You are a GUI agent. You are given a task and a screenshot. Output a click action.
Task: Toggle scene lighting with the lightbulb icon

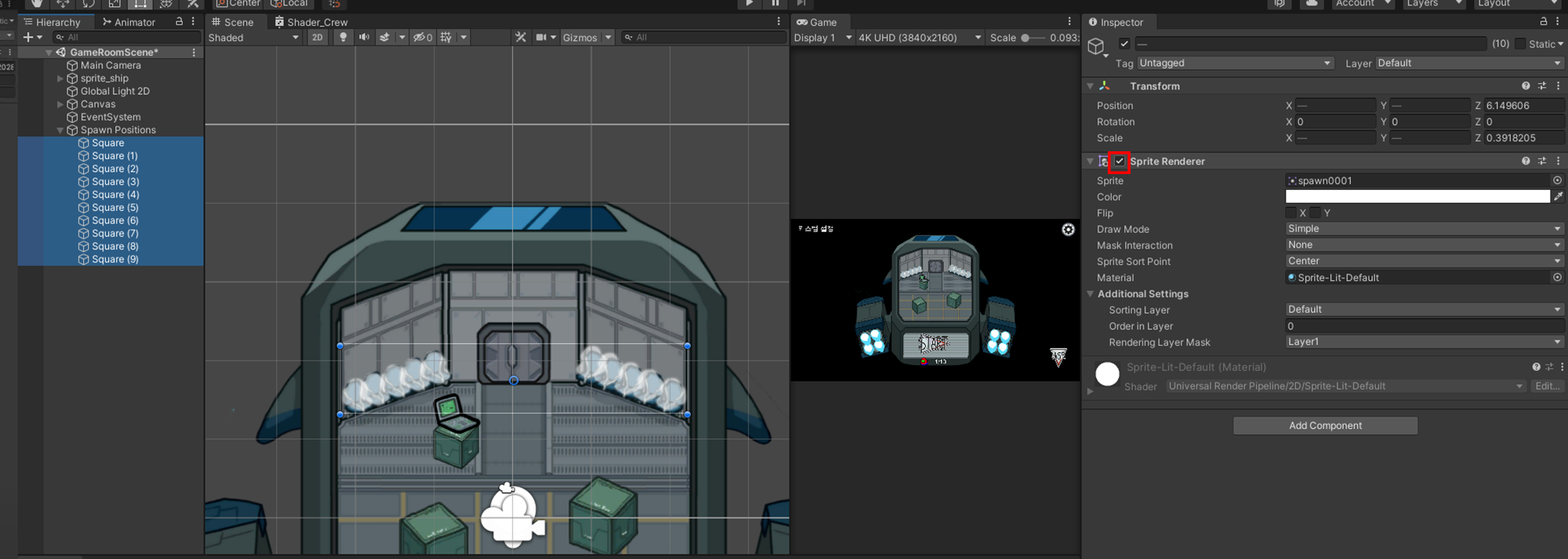coord(343,38)
